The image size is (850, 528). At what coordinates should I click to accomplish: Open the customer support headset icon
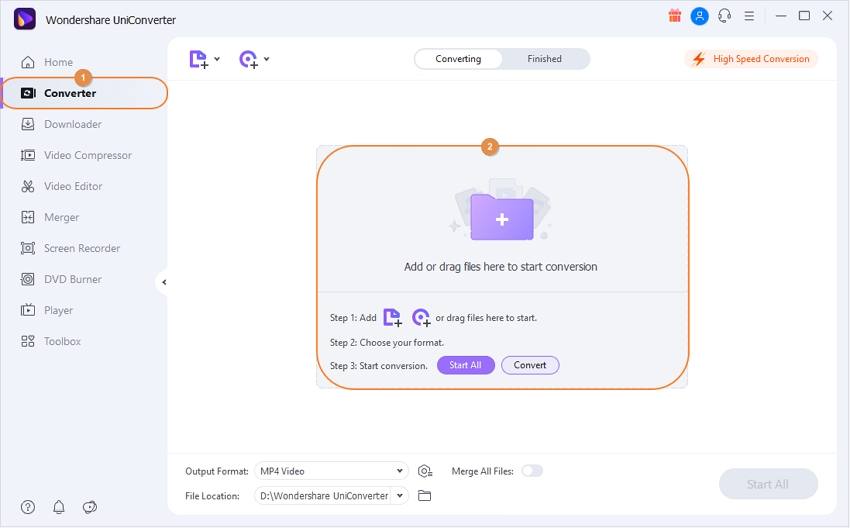tap(724, 16)
